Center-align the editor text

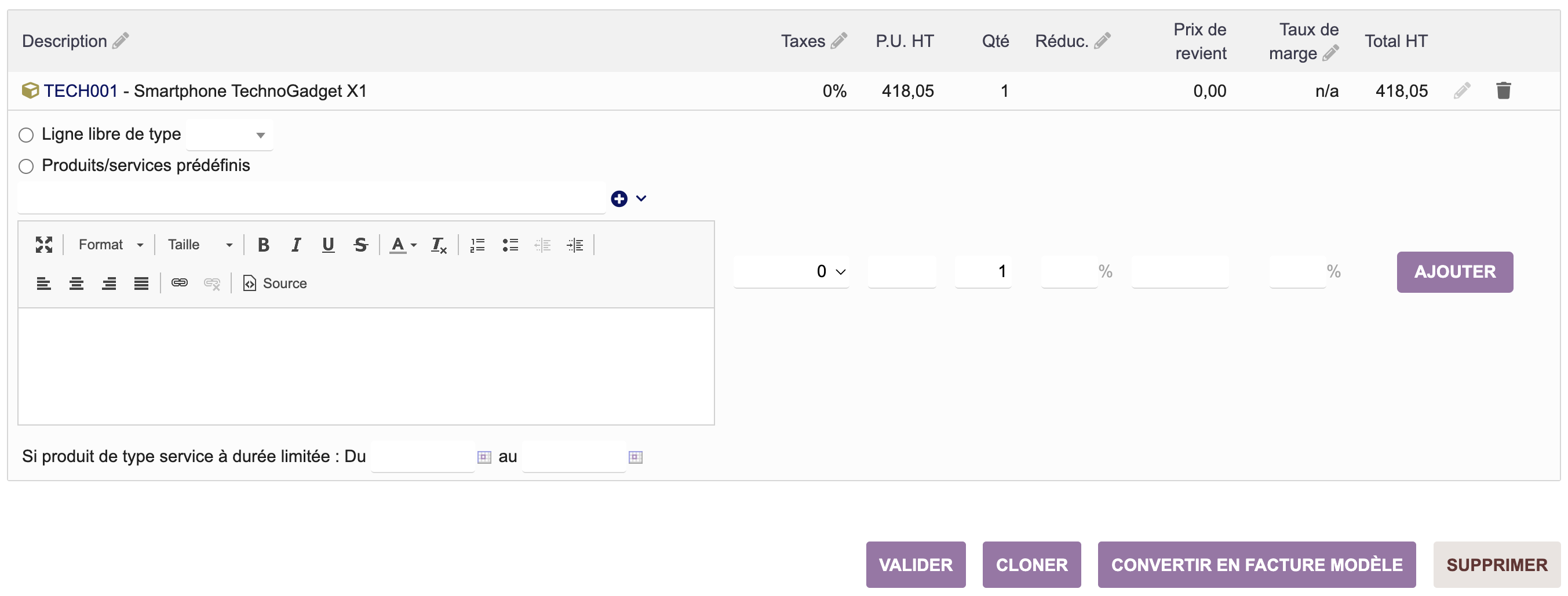point(76,283)
